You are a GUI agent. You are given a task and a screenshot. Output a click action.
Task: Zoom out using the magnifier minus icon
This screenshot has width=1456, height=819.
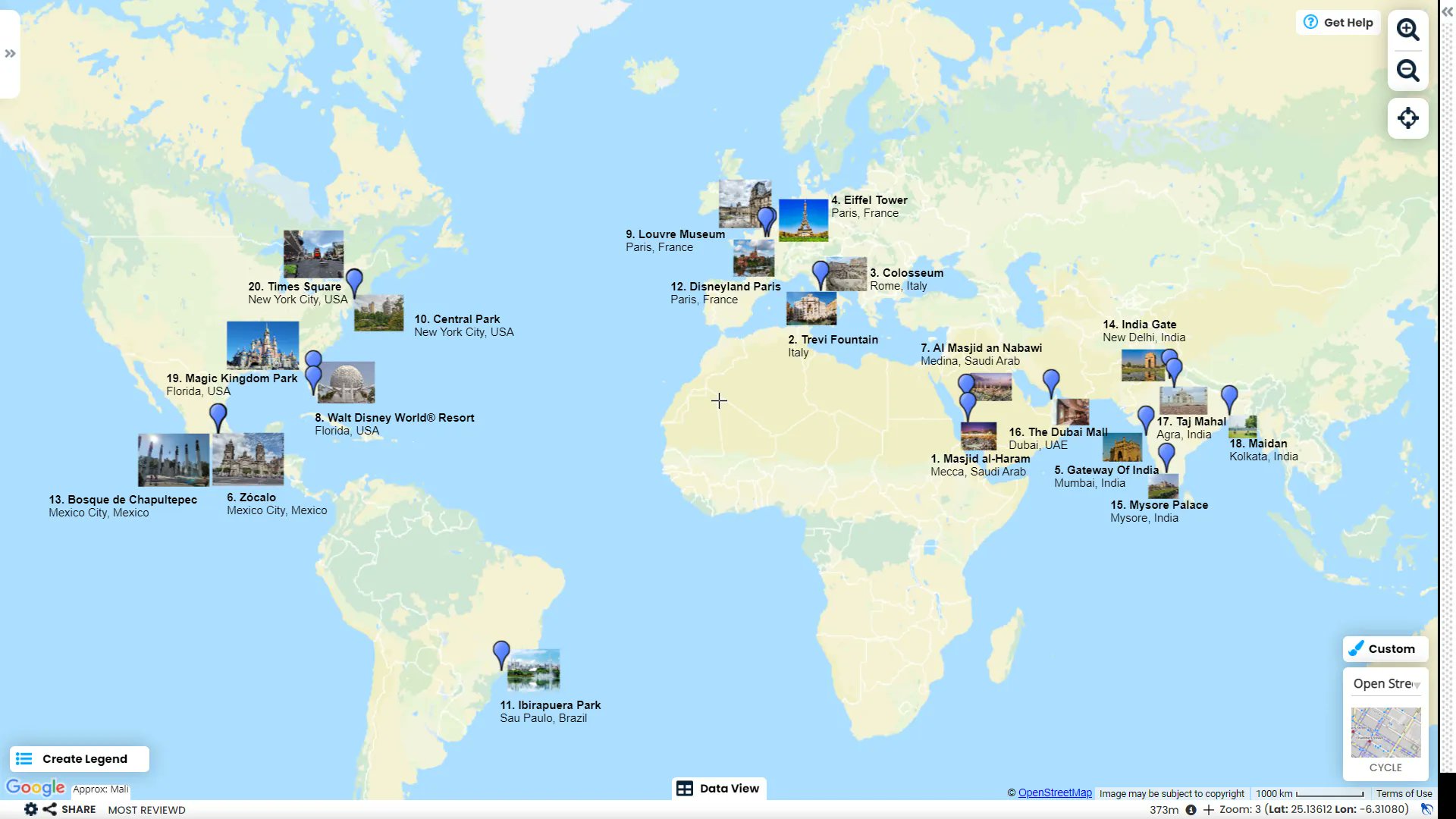(x=1407, y=71)
